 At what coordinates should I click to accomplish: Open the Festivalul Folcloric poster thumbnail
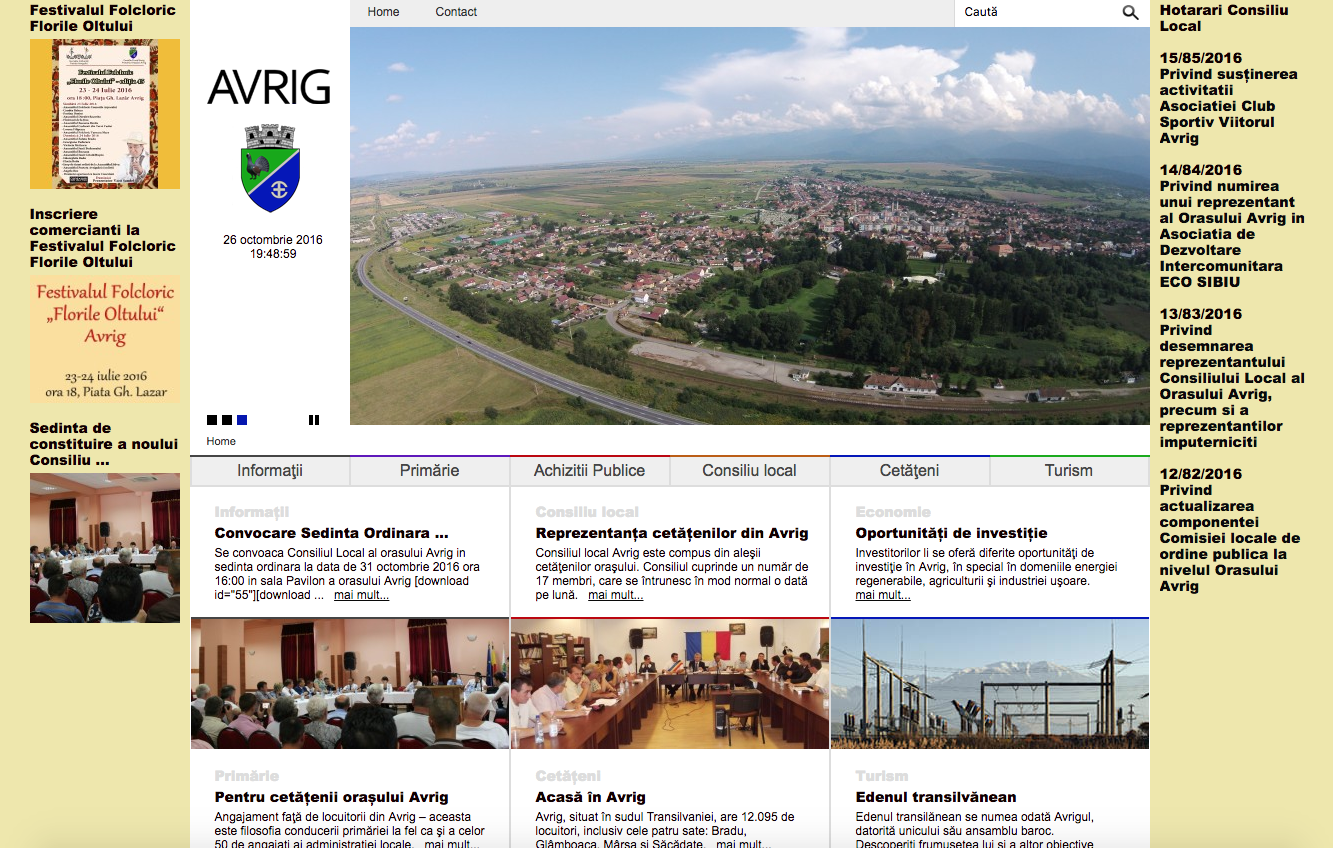(105, 114)
